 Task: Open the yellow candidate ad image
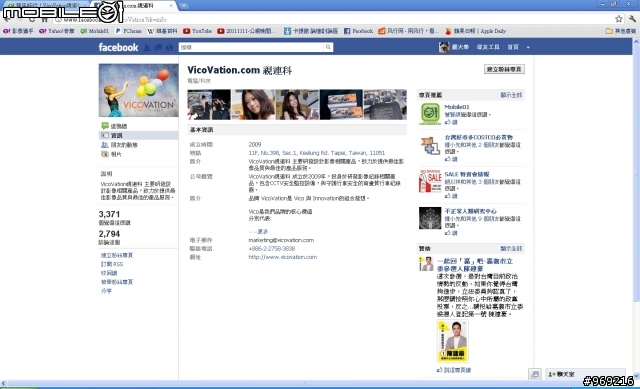coord(453,342)
